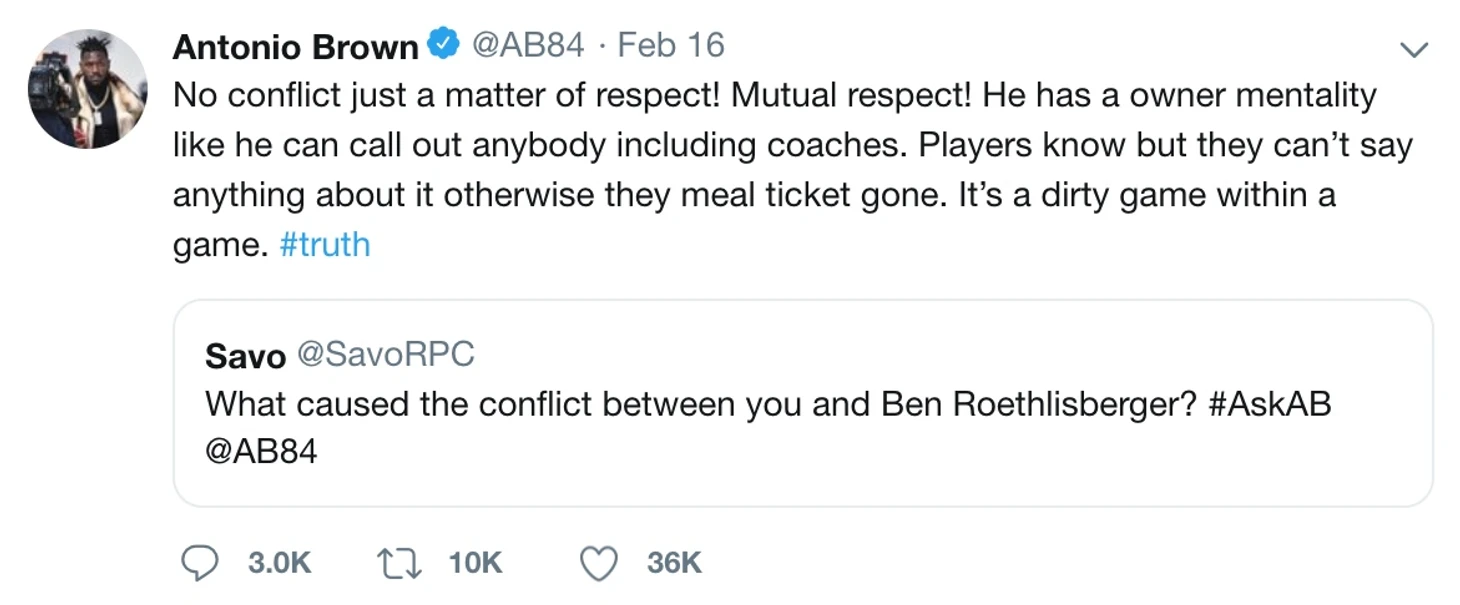View the 10K retweets count
1460x605 pixels.
tap(475, 563)
